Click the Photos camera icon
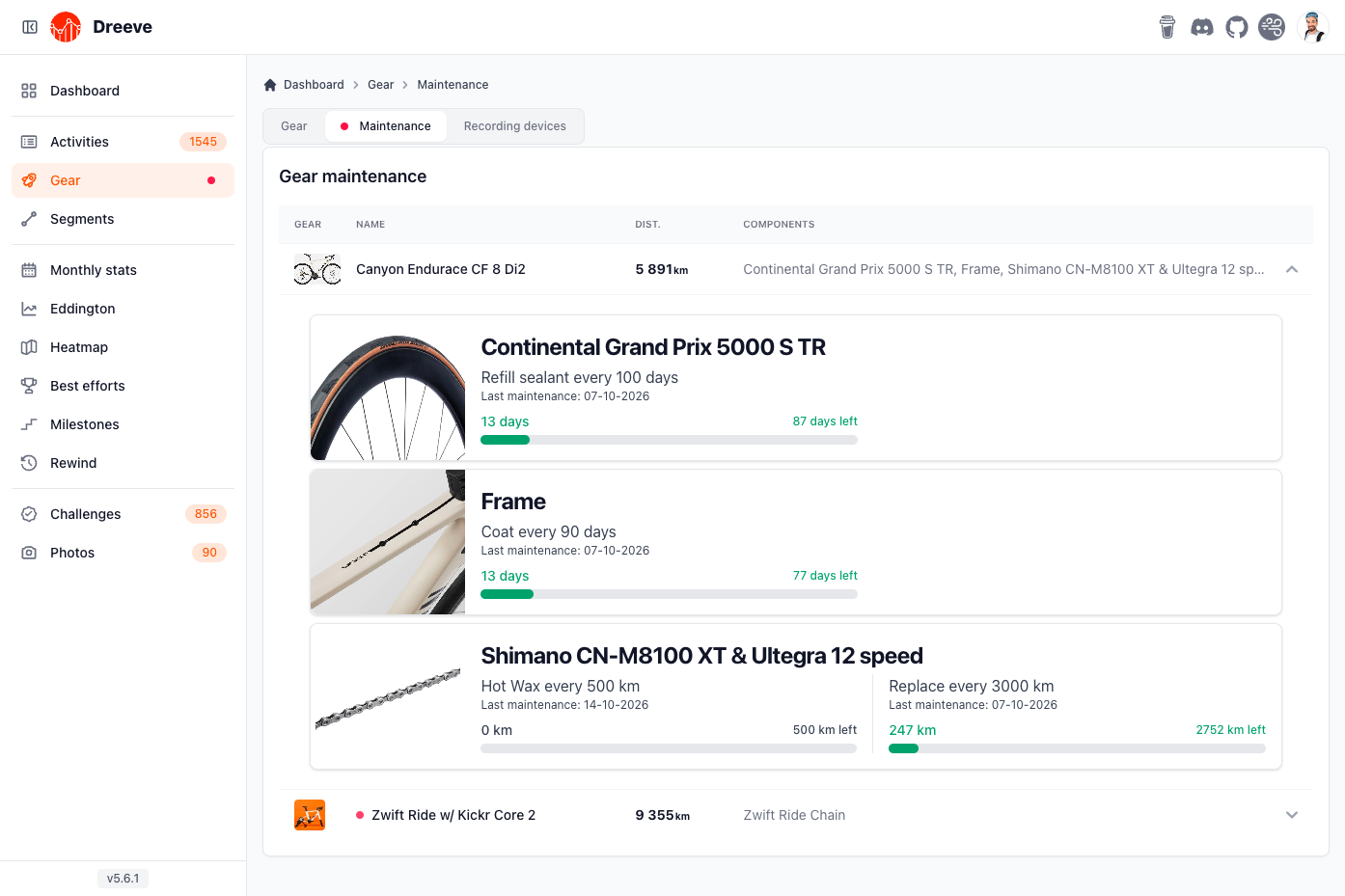This screenshot has height=896, width=1345. click(x=29, y=553)
